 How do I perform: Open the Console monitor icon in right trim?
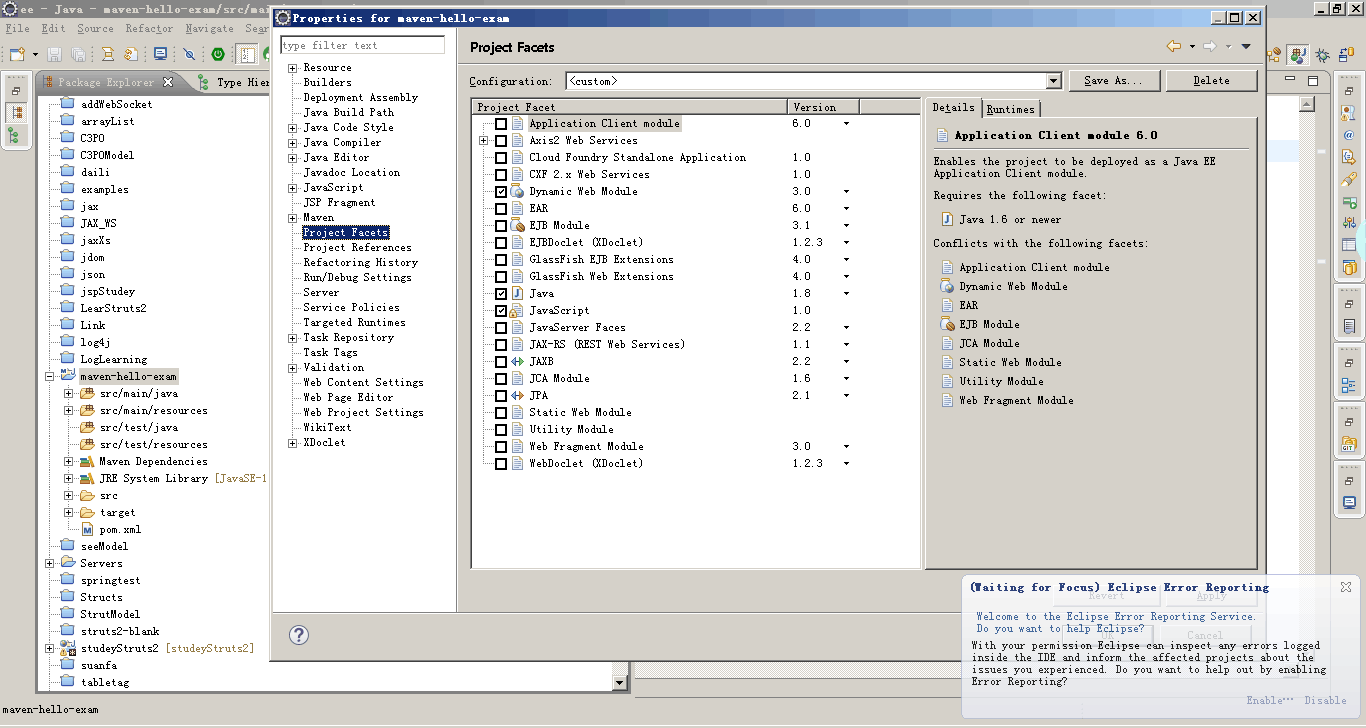point(1349,503)
